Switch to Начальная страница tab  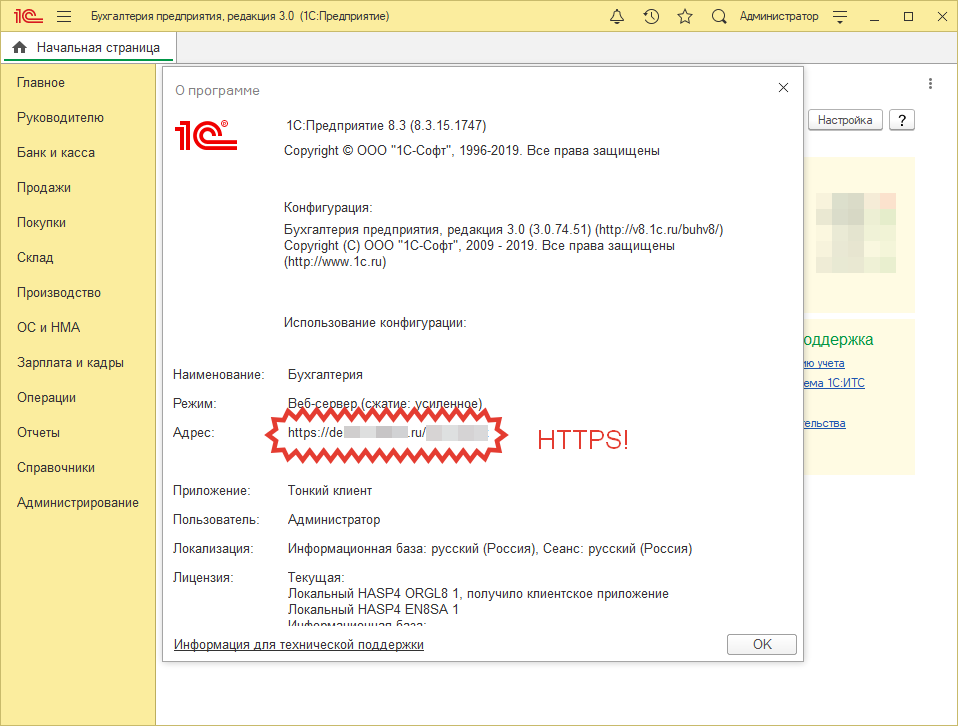98,47
